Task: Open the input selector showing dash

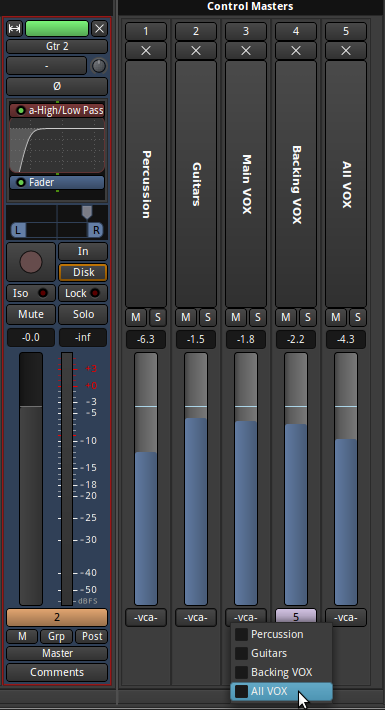Action: click(x=47, y=66)
